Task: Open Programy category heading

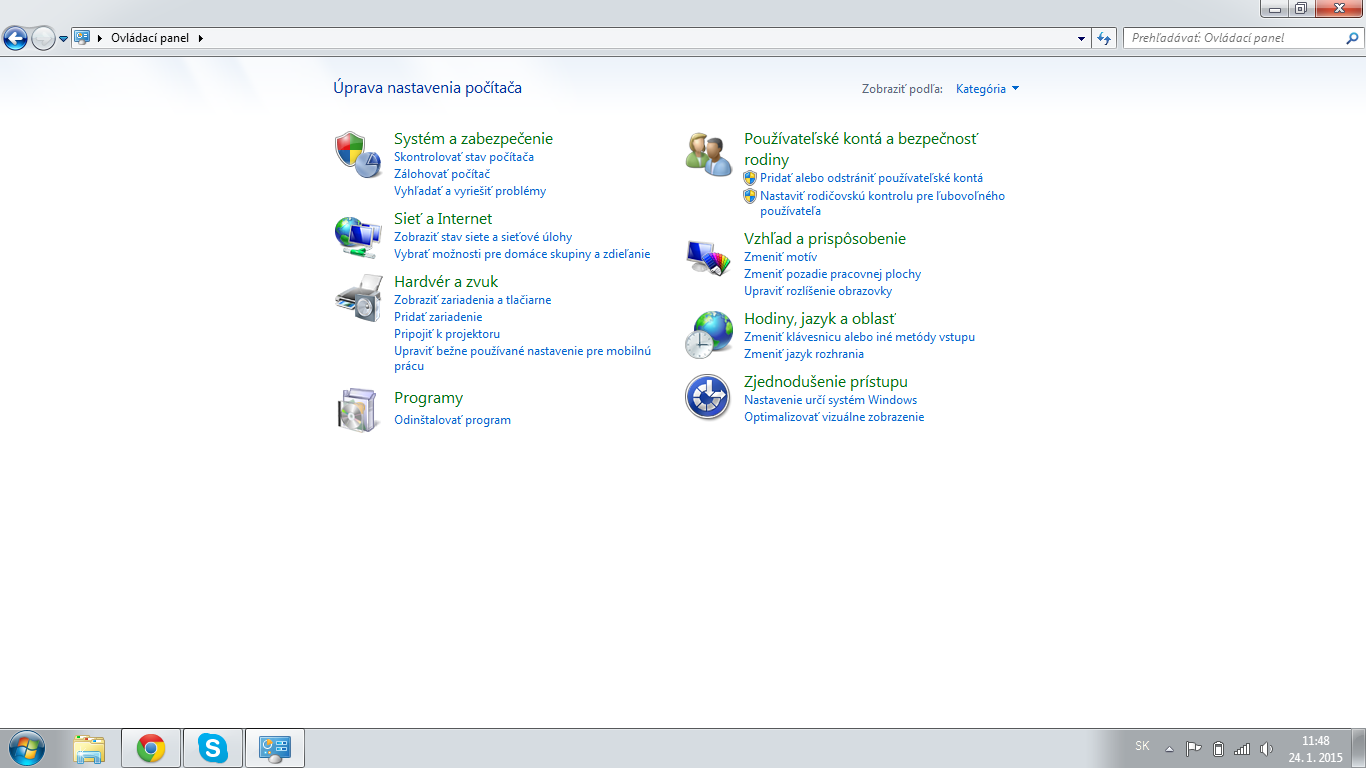Action: [x=428, y=398]
